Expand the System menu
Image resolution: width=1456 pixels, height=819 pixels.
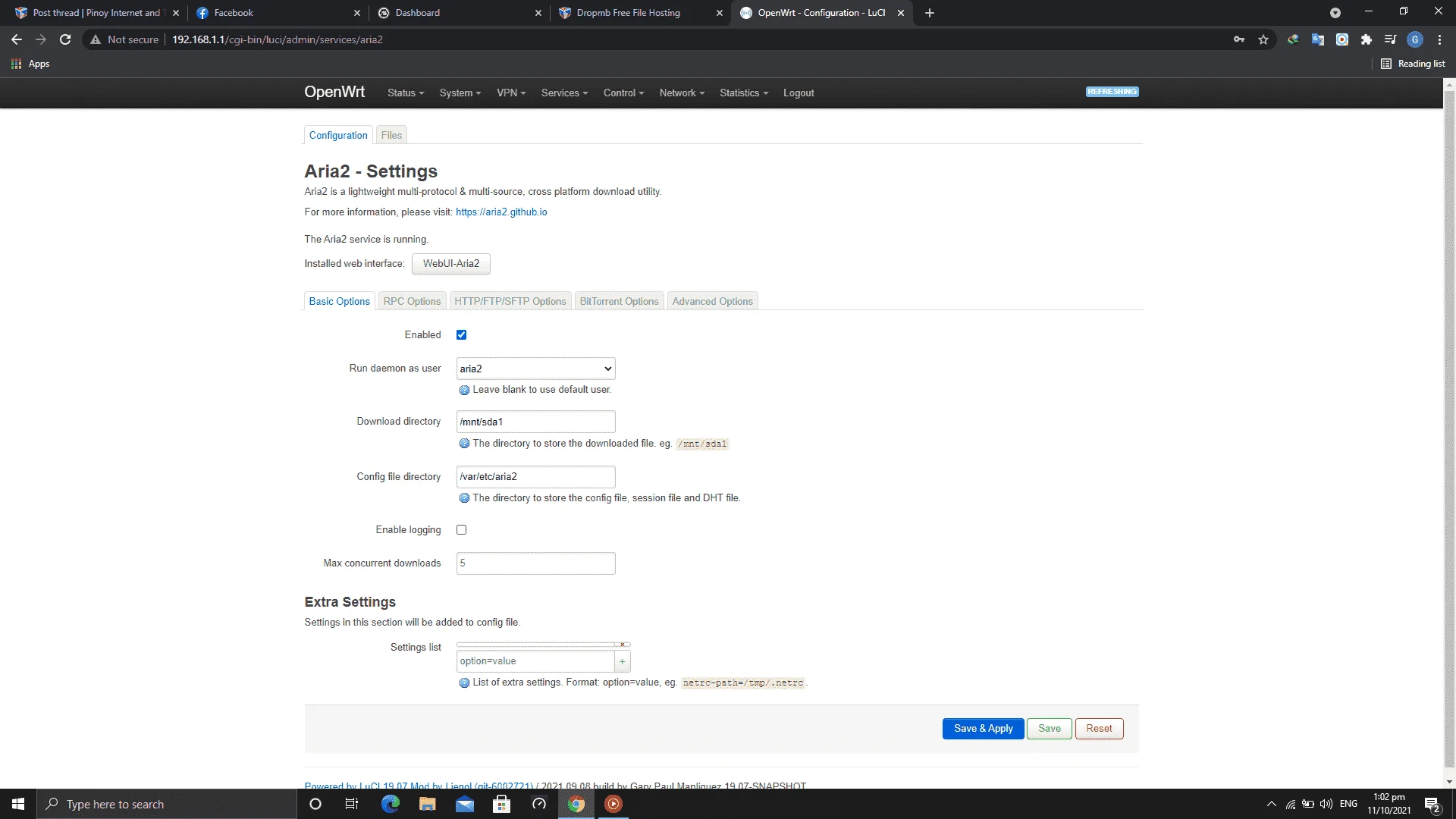(x=460, y=93)
